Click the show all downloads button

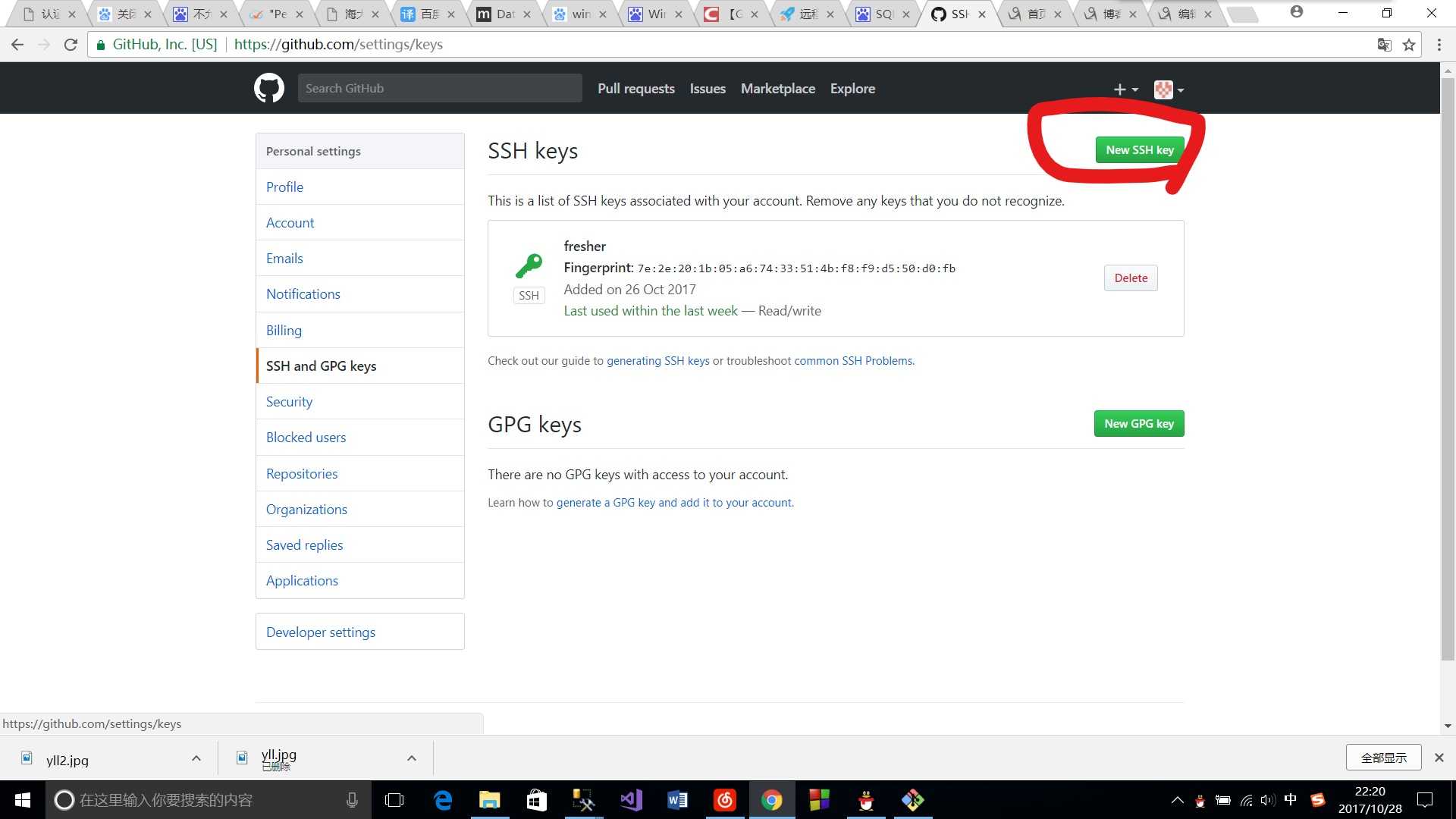click(x=1383, y=758)
